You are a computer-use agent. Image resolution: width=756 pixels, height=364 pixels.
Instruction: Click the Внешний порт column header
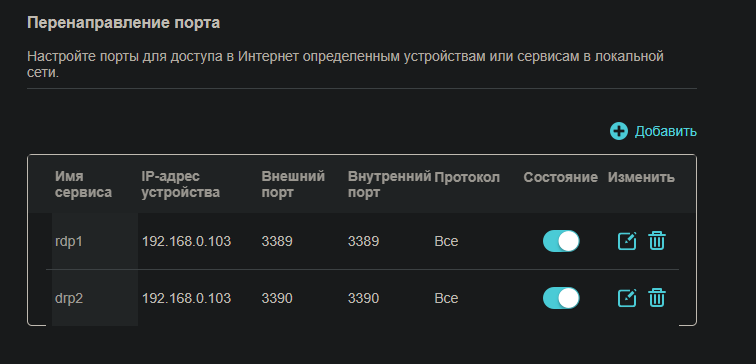tap(293, 185)
